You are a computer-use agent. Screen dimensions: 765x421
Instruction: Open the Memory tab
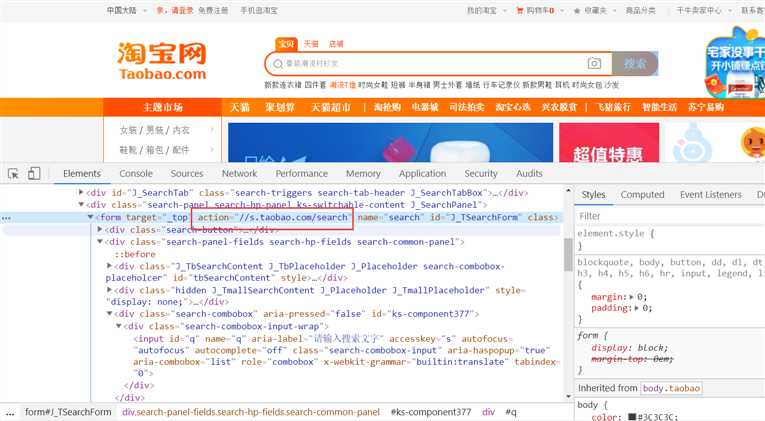pyautogui.click(x=363, y=174)
